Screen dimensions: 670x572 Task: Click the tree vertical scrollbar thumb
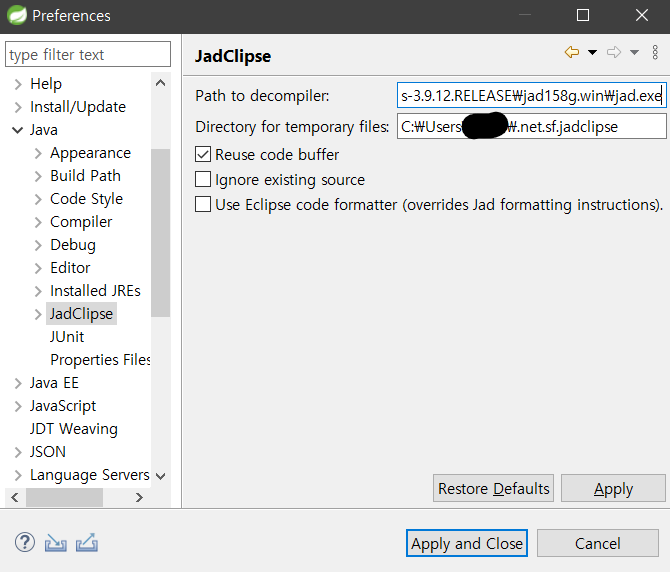click(161, 233)
